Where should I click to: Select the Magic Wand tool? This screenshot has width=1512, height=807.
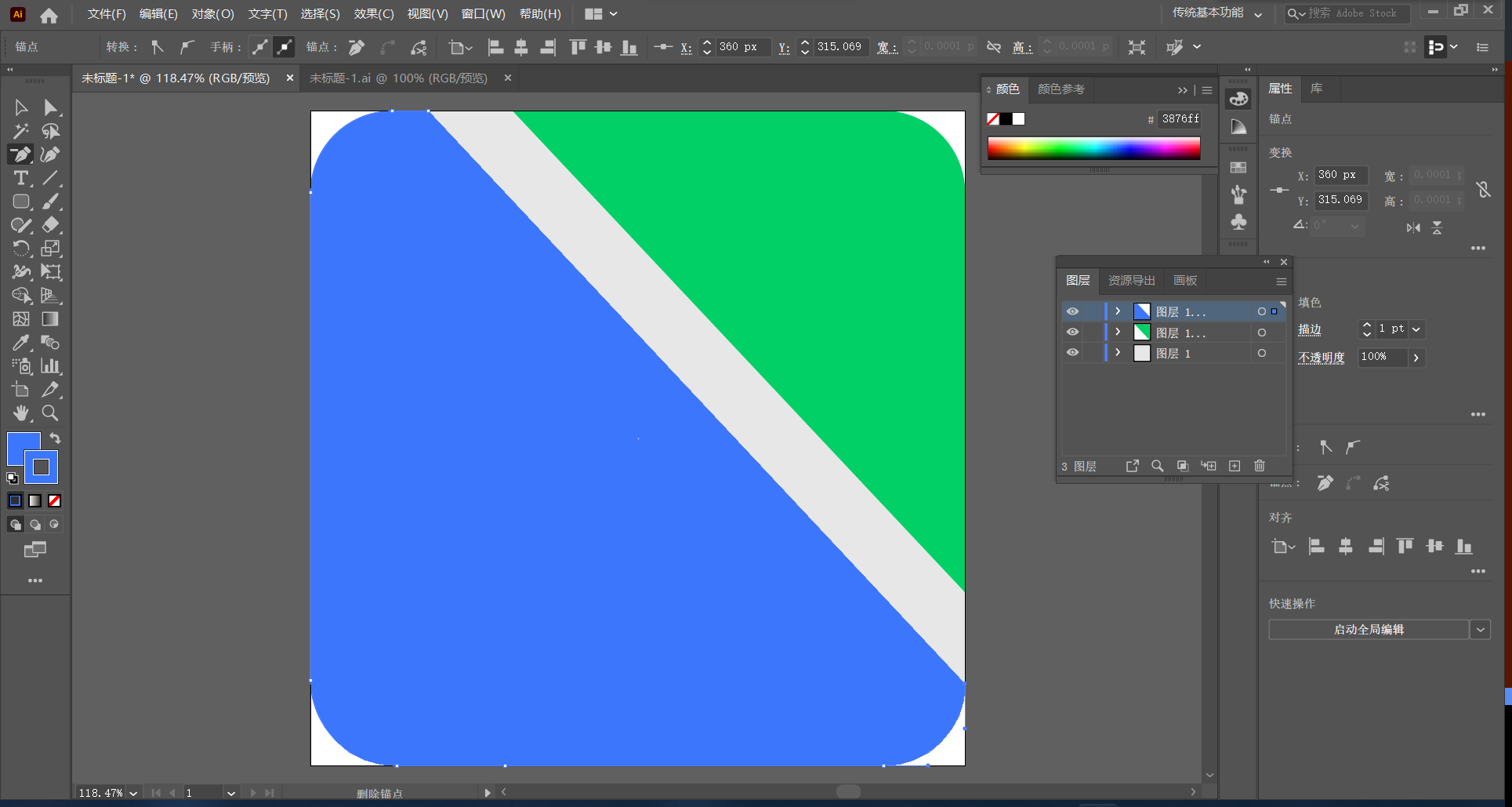tap(21, 131)
